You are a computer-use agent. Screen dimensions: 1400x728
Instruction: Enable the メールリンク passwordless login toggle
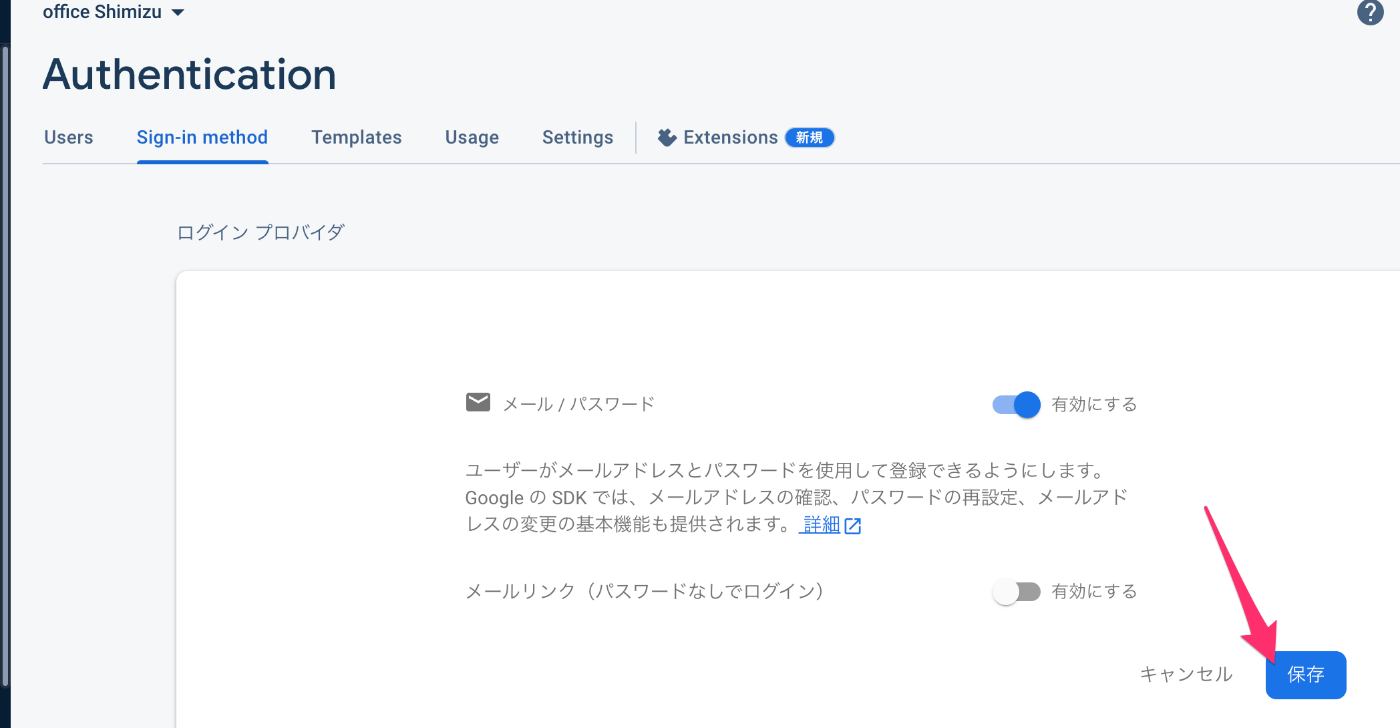(x=1017, y=592)
